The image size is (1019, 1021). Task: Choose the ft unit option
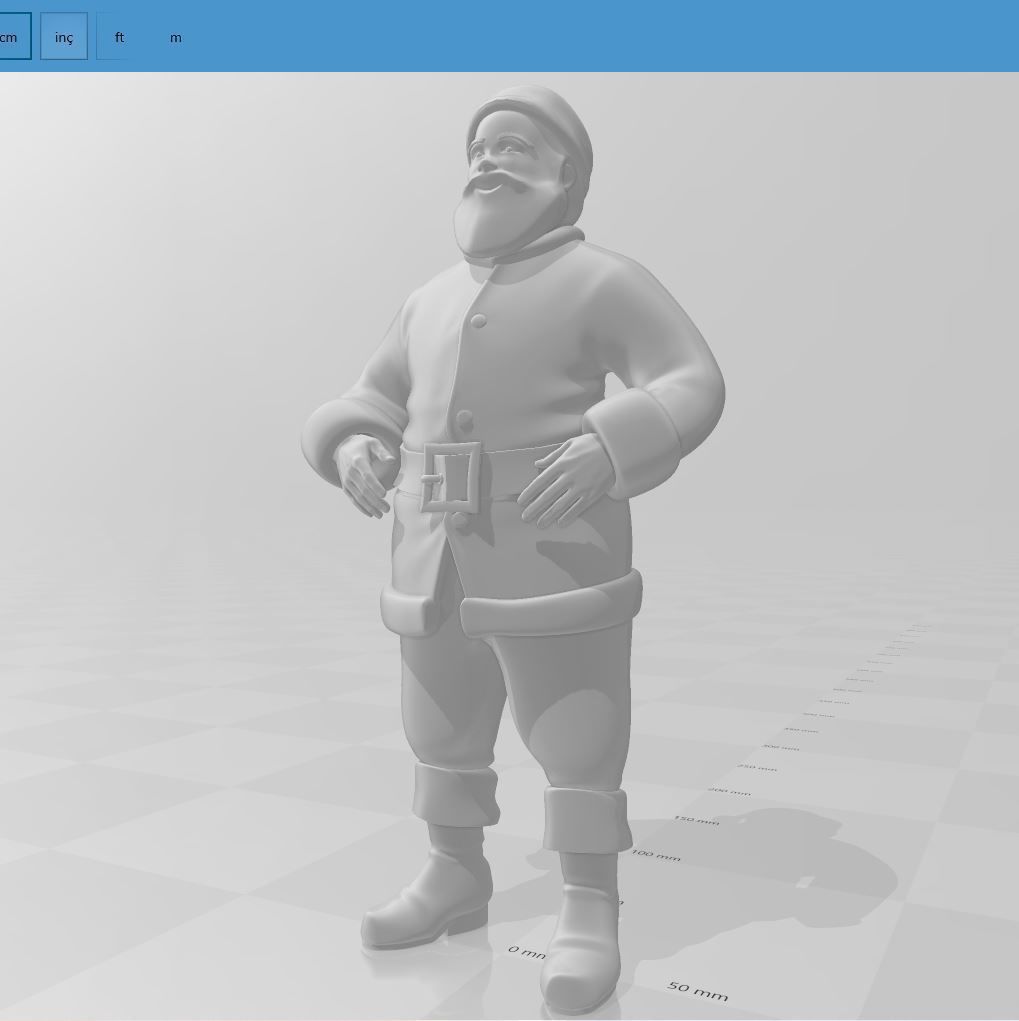[119, 36]
